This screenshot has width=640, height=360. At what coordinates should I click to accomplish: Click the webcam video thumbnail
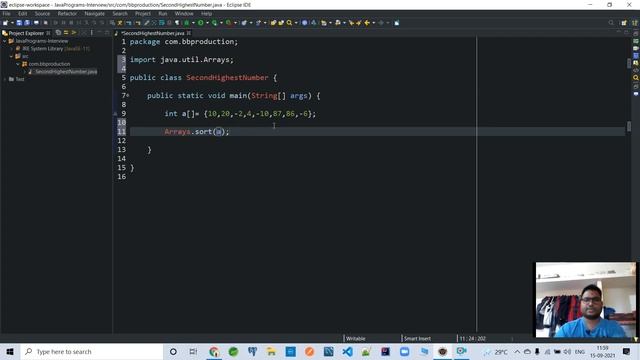[x=586, y=300]
